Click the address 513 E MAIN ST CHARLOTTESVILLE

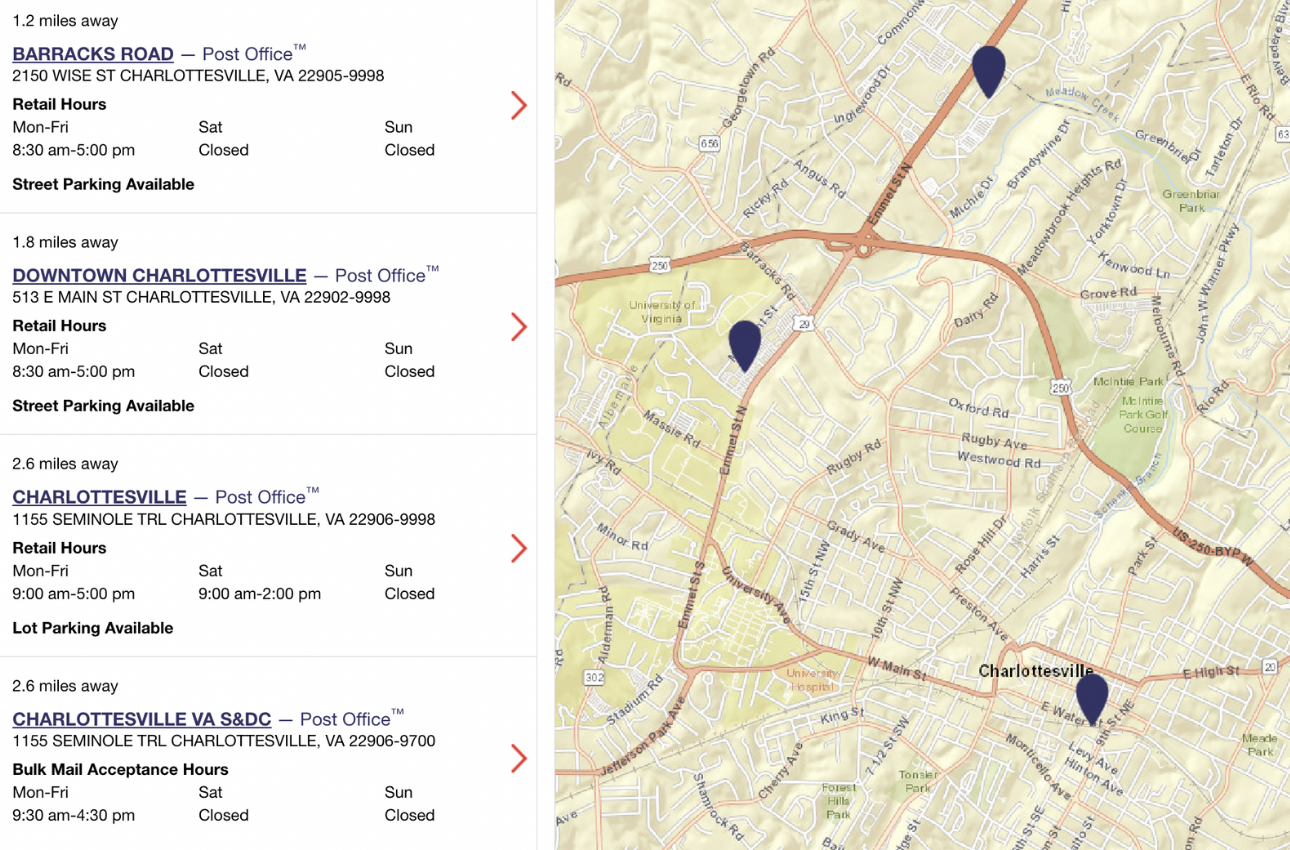point(201,297)
